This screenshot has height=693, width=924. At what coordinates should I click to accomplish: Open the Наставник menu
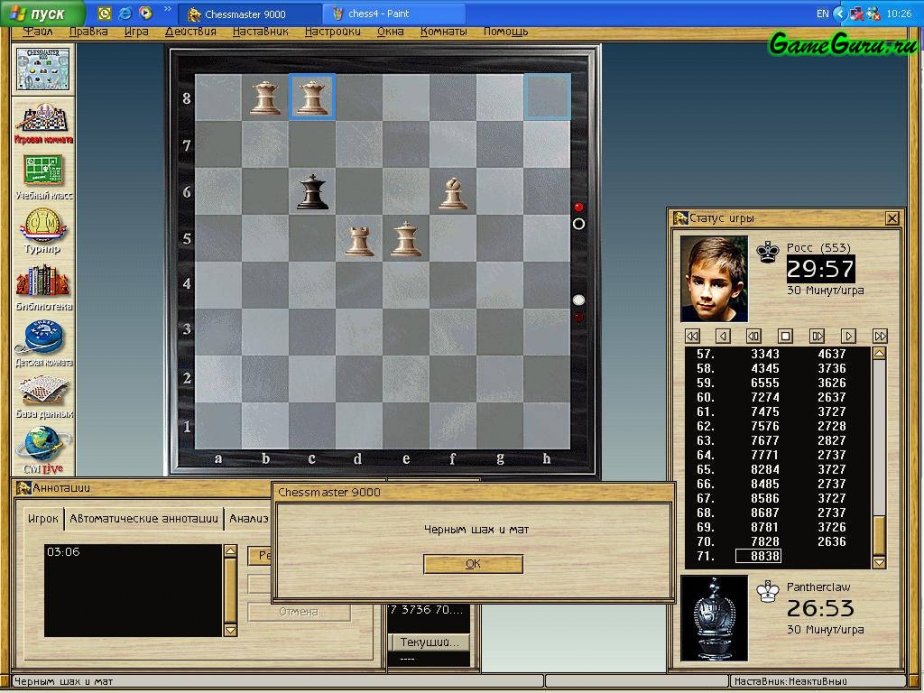(260, 31)
